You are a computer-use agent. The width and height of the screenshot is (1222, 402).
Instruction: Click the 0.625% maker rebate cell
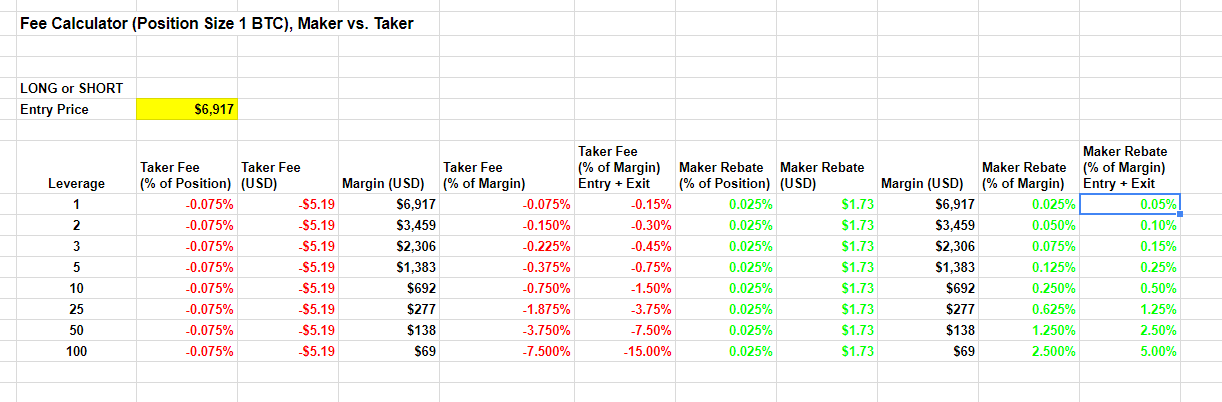[x=1028, y=309]
